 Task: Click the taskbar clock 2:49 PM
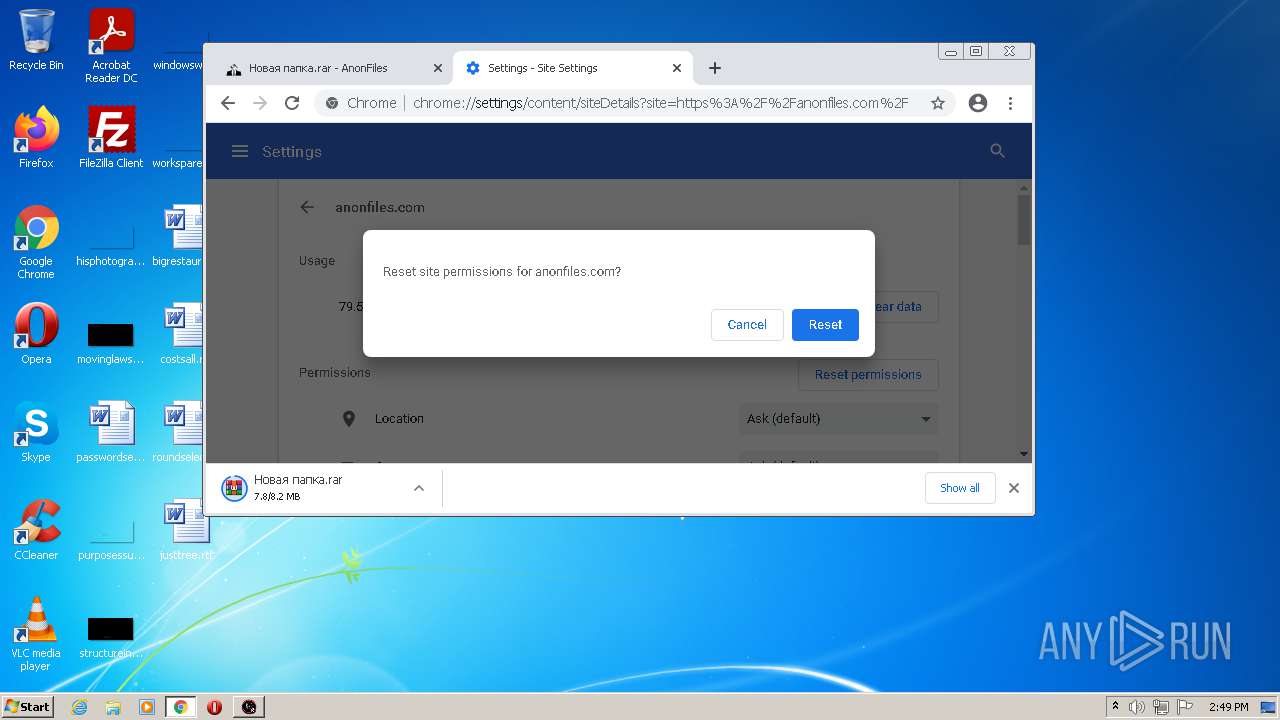pyautogui.click(x=1228, y=707)
